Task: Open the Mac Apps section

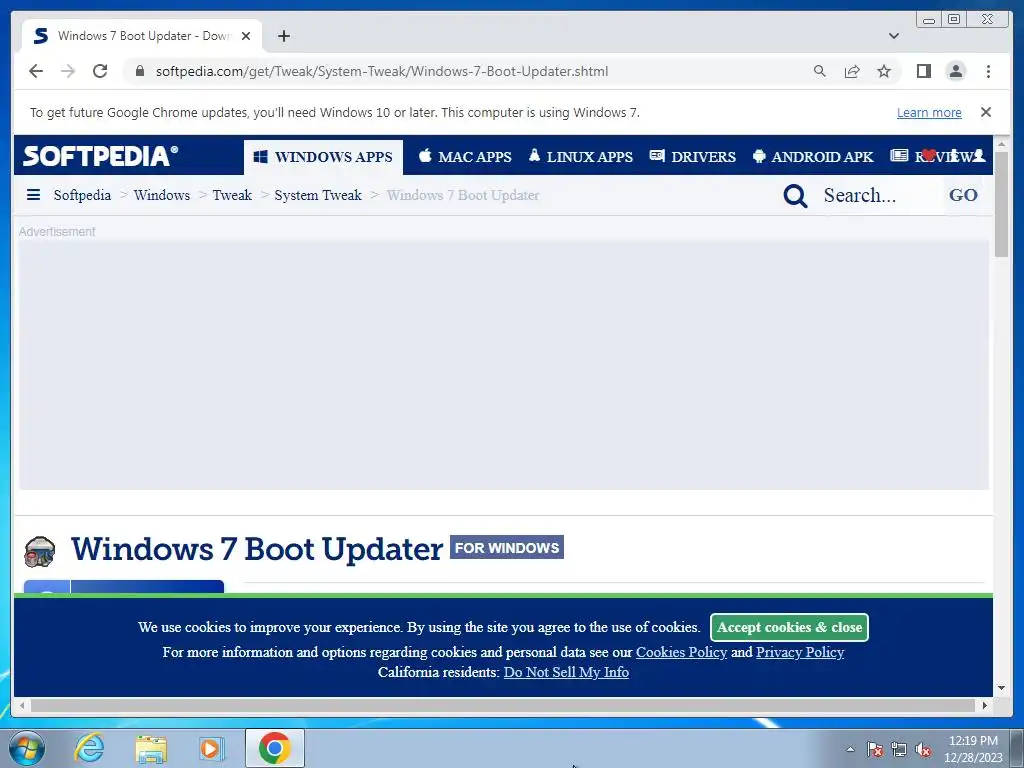Action: (465, 157)
